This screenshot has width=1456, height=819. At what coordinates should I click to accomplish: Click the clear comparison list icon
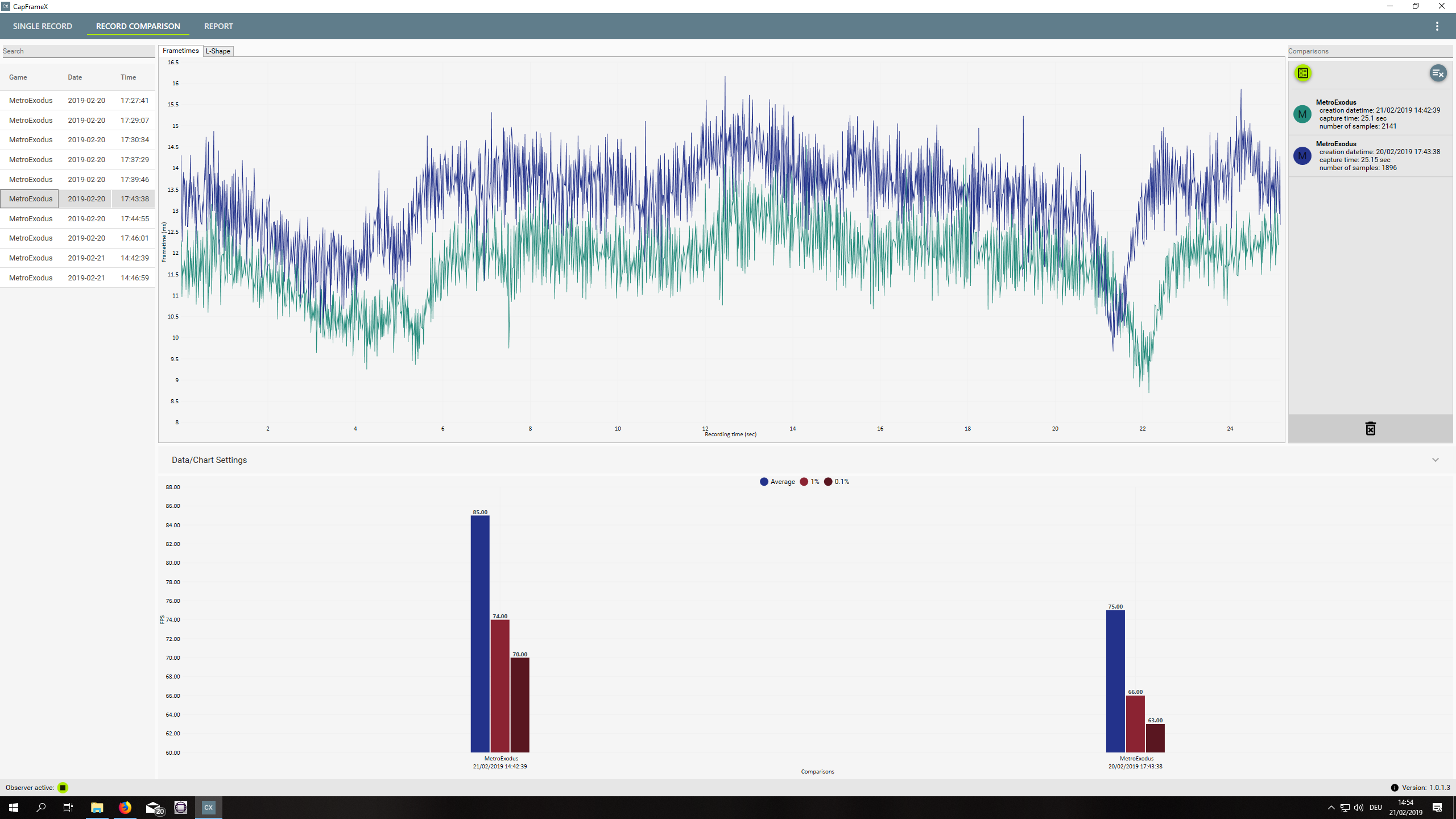pyautogui.click(x=1437, y=73)
